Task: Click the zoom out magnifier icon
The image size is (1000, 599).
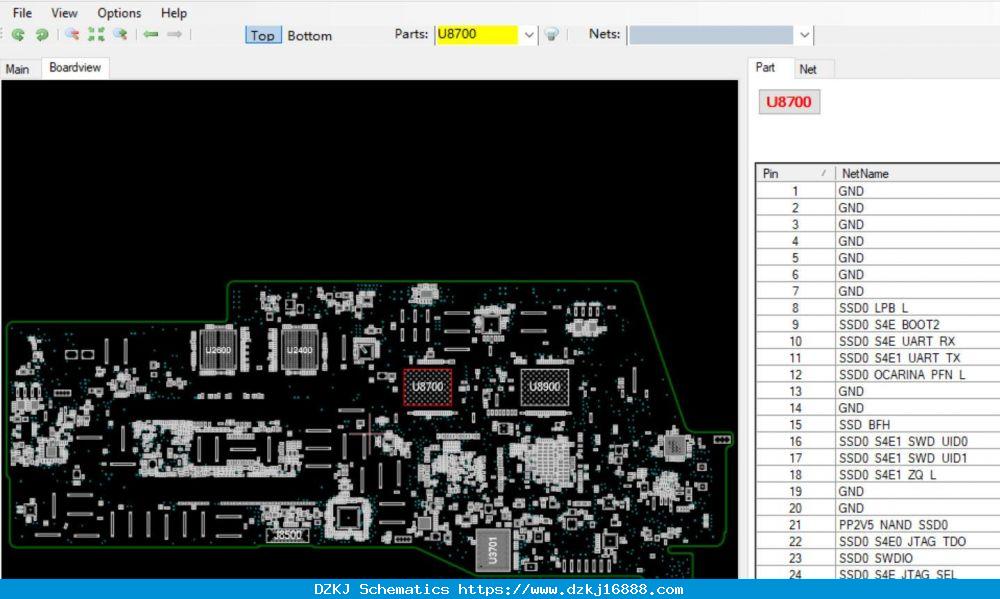Action: (x=72, y=34)
